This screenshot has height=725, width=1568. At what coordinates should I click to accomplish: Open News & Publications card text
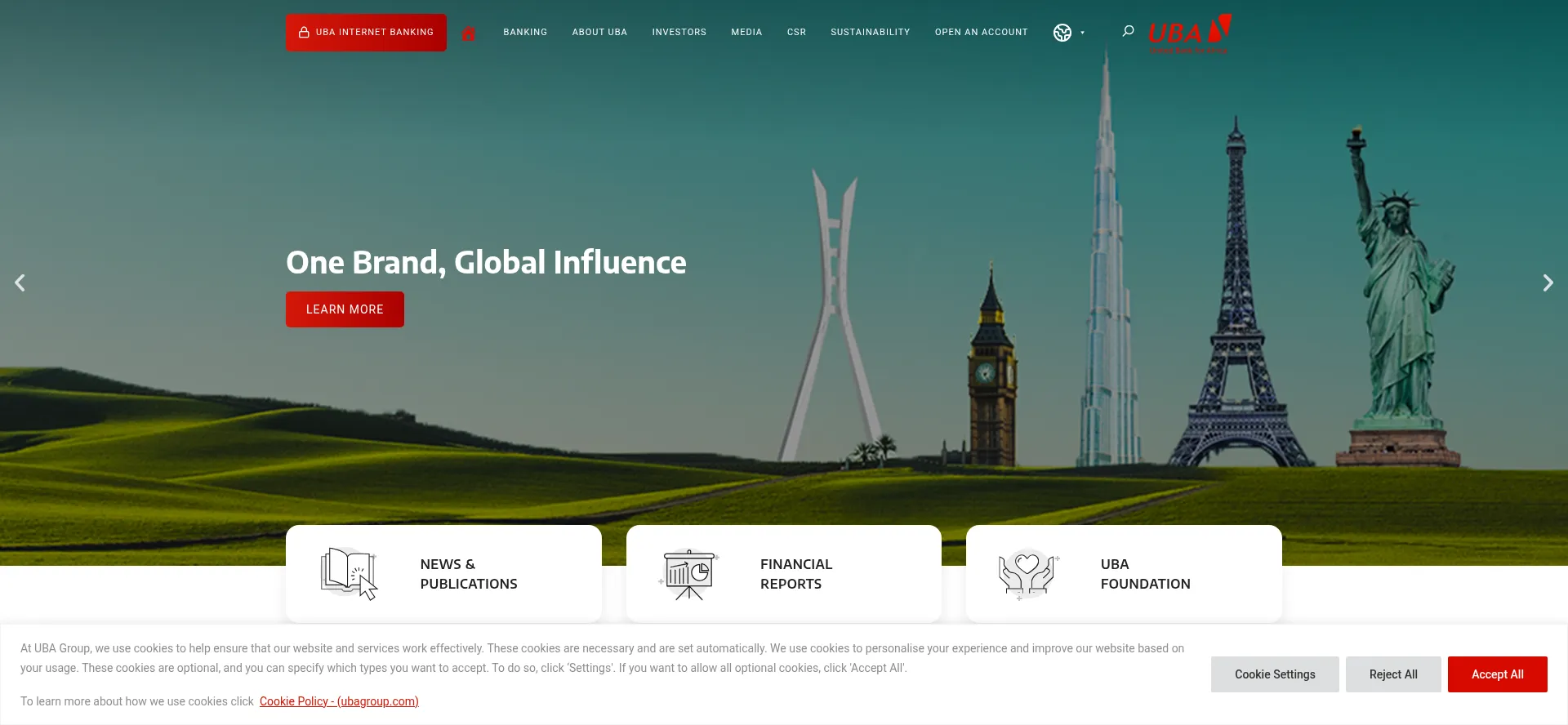click(x=469, y=574)
